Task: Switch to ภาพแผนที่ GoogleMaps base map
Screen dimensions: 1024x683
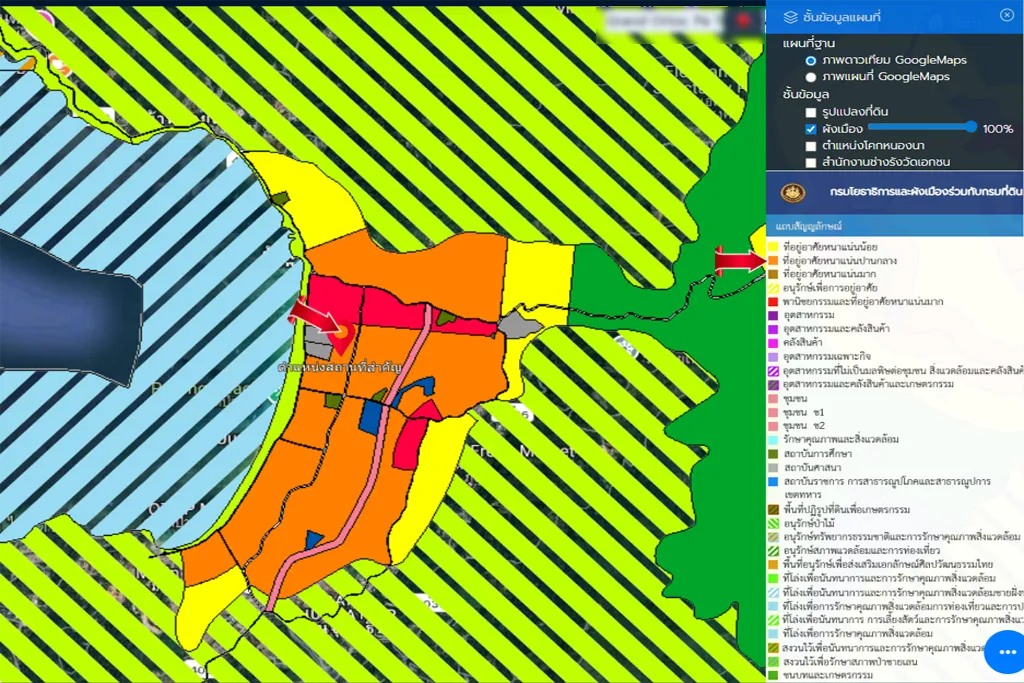Action: (811, 77)
